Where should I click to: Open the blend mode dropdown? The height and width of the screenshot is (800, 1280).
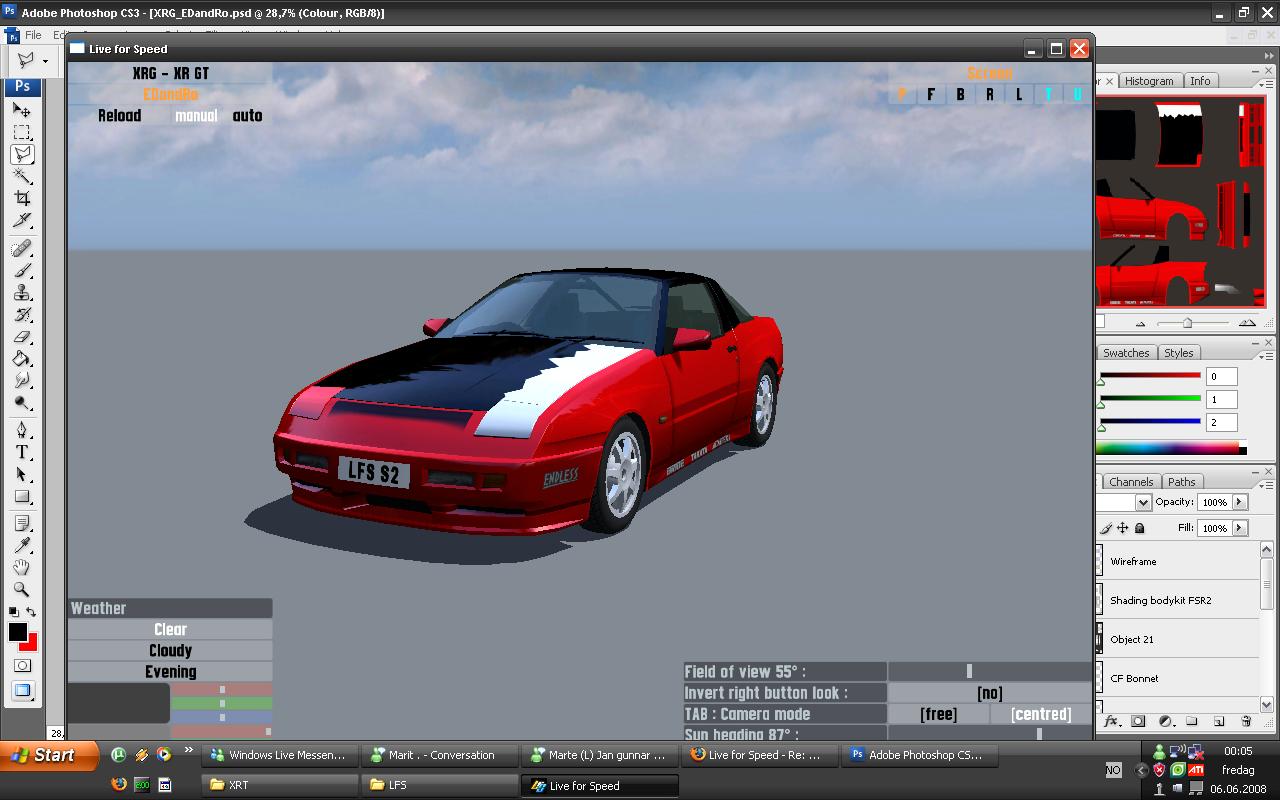coord(1143,502)
